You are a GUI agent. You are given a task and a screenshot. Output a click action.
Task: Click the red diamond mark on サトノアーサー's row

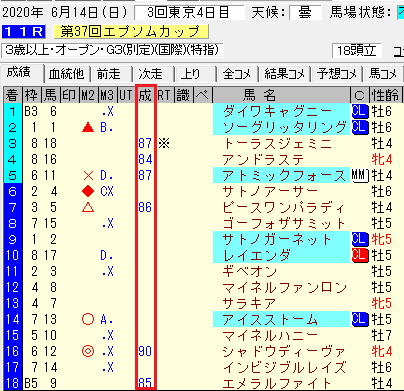(88, 191)
